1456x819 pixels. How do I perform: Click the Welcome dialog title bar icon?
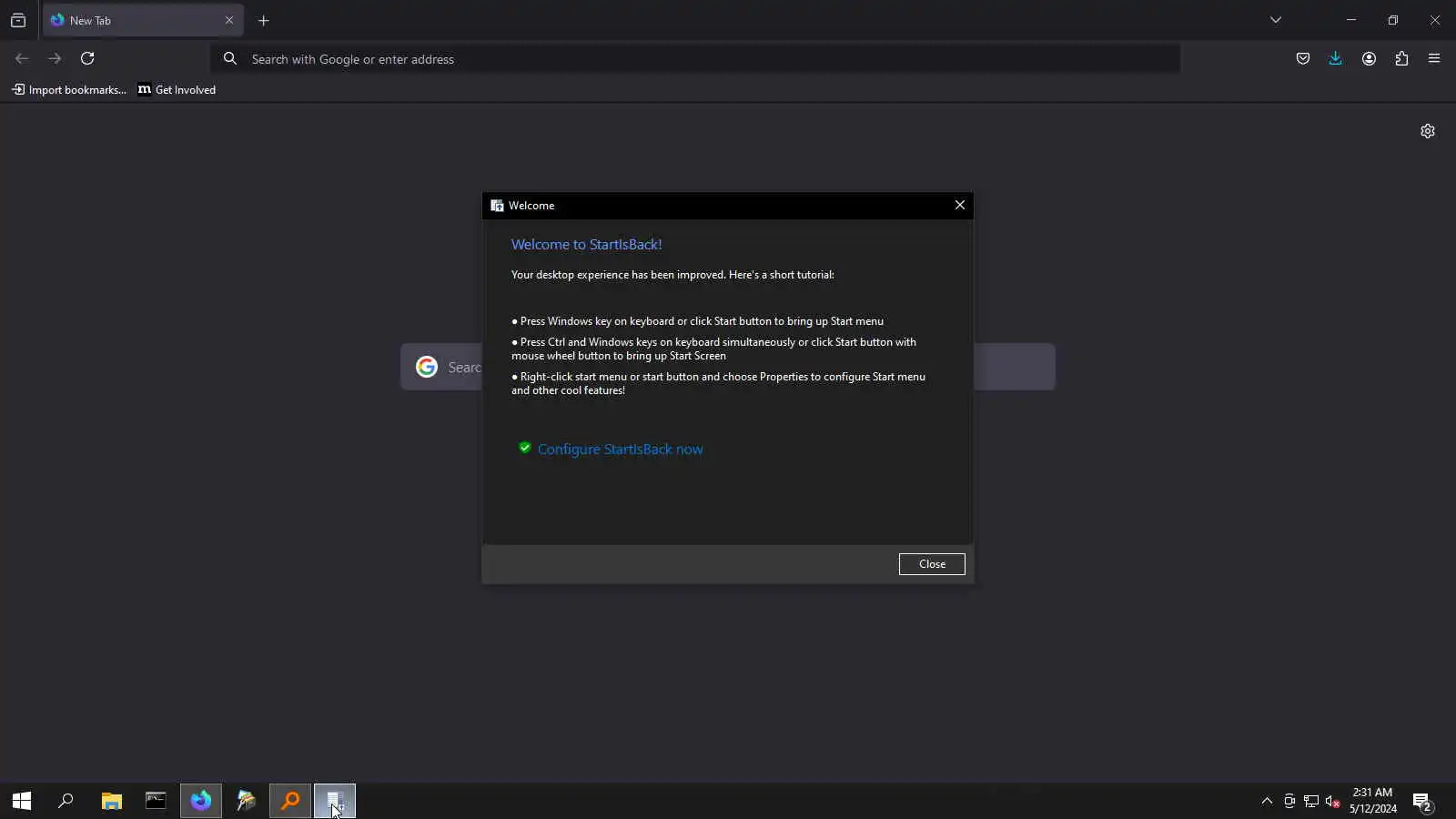(x=497, y=206)
